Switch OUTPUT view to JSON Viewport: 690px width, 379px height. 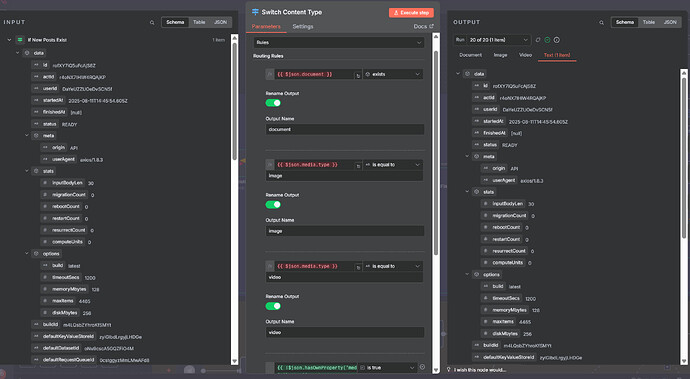670,22
